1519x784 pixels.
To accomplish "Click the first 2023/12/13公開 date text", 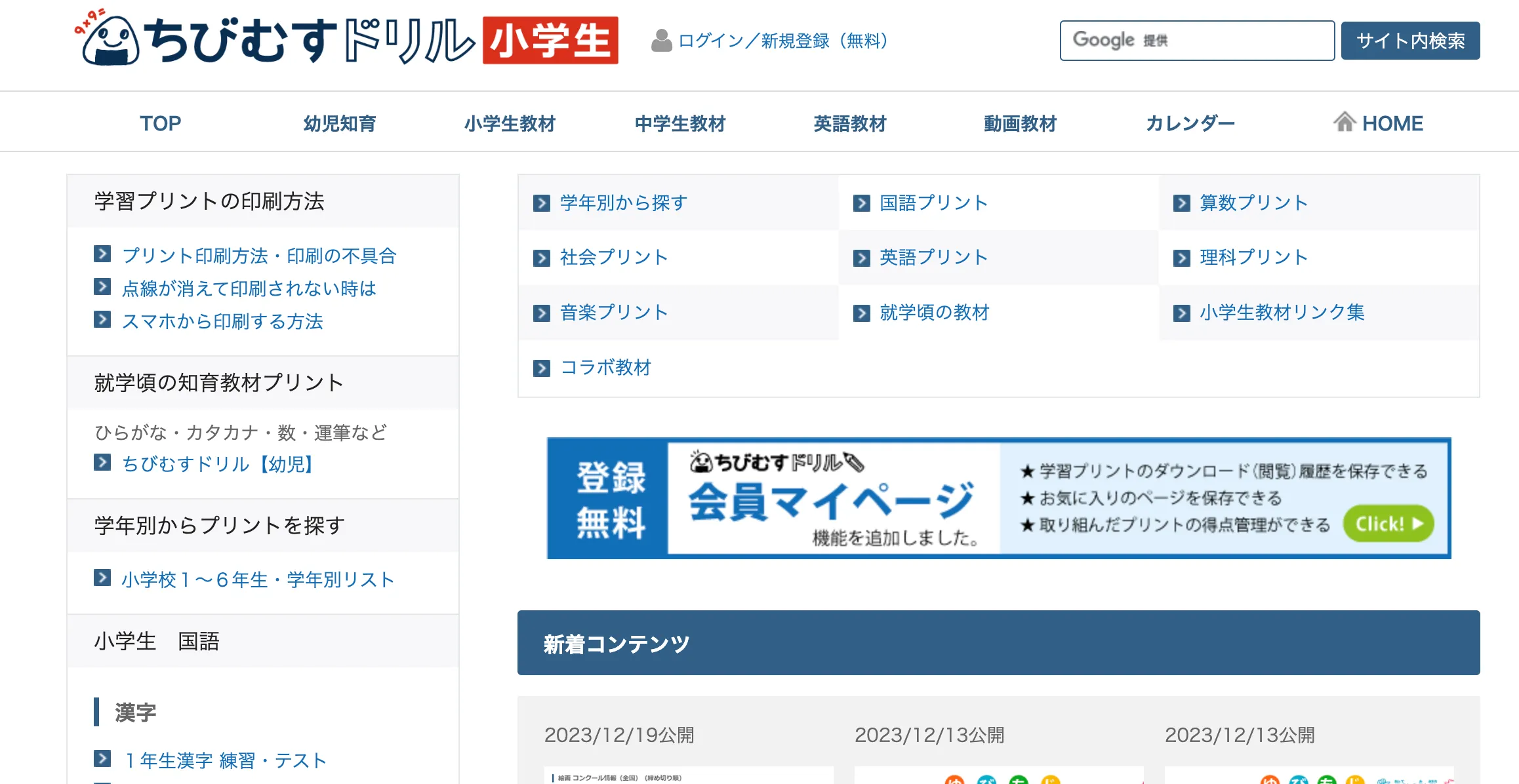I will pos(929,735).
